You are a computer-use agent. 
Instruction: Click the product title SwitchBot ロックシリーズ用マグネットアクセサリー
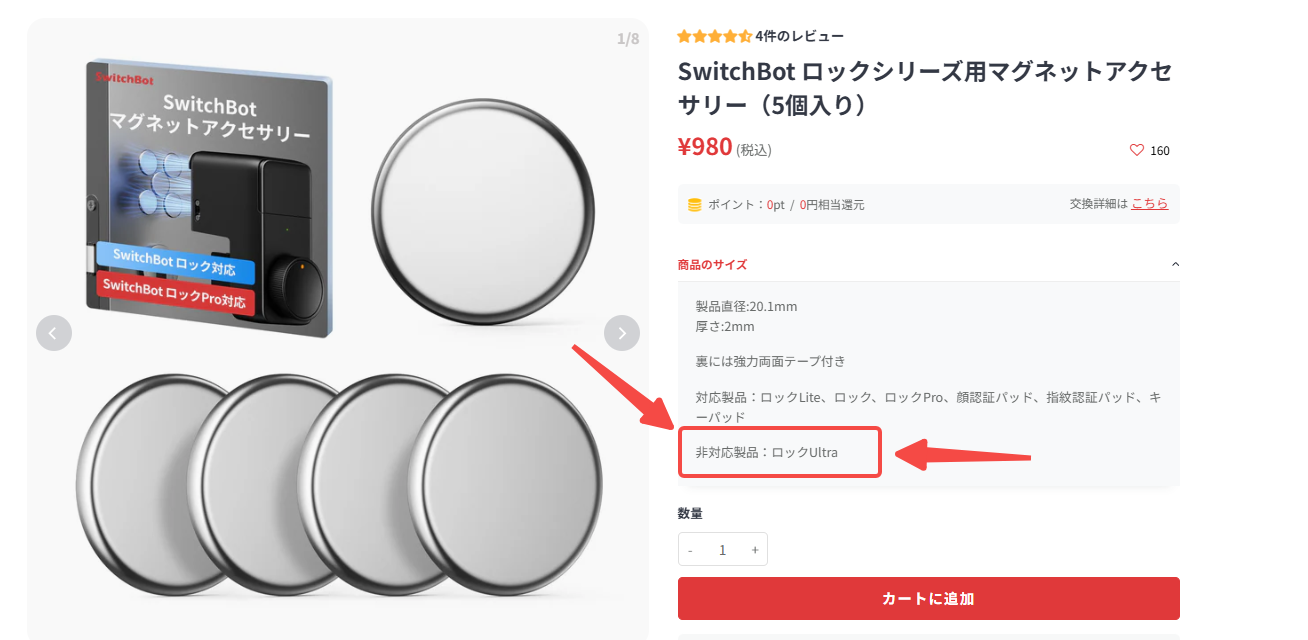(x=924, y=87)
